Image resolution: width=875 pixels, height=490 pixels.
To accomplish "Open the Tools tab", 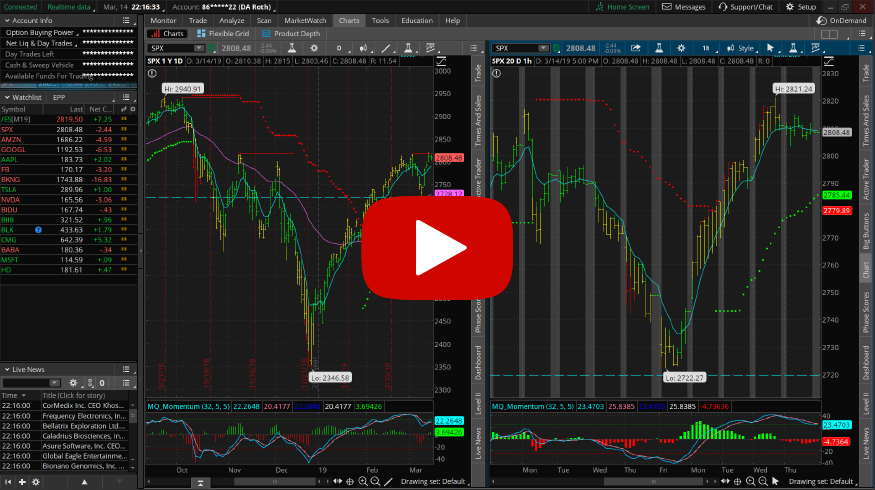I will point(380,21).
